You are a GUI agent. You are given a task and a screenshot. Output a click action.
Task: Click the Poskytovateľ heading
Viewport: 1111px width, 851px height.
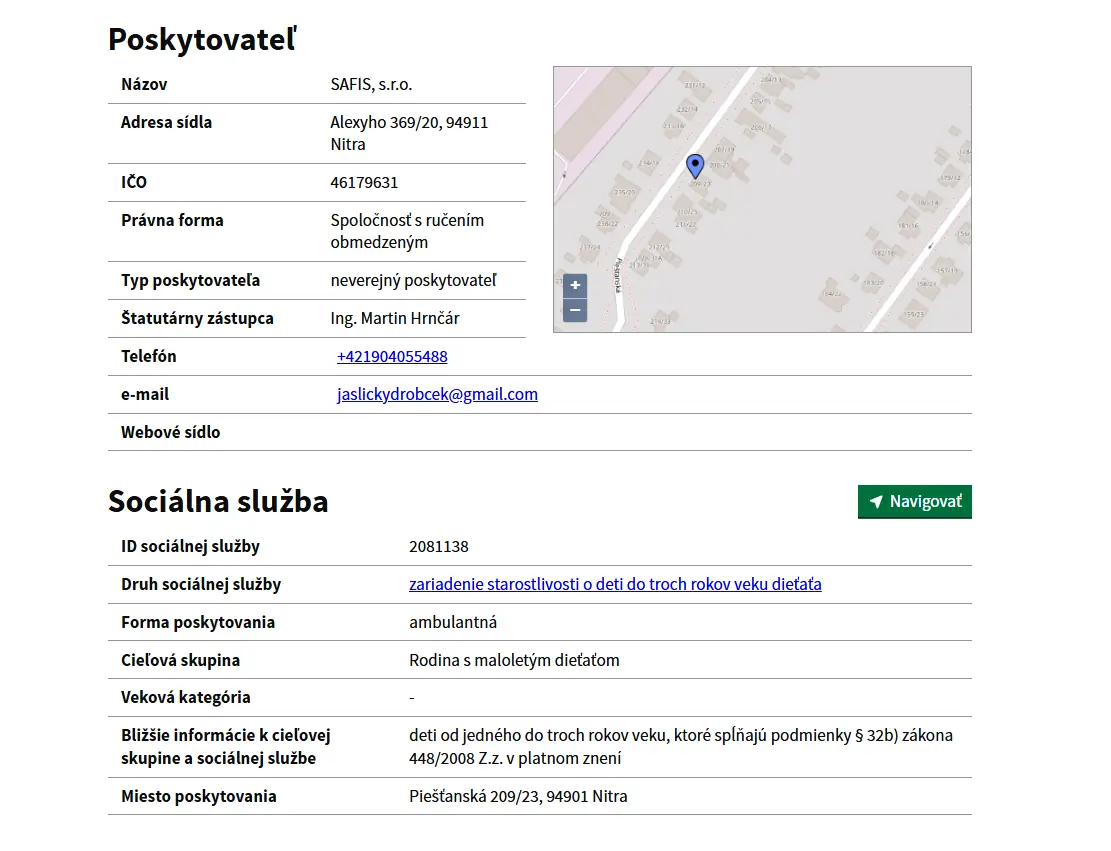(x=203, y=40)
